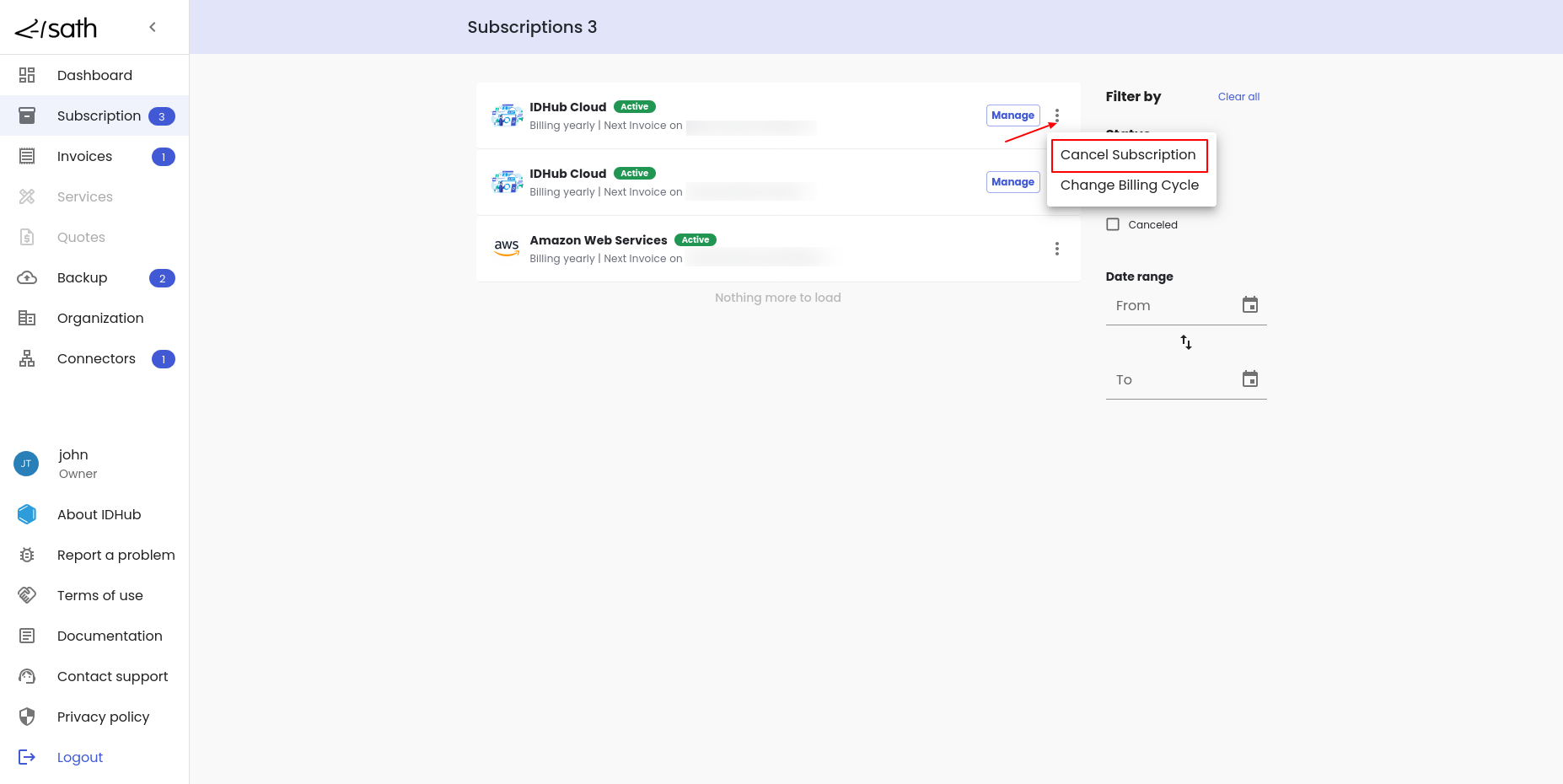Open the From date calendar picker

(x=1249, y=305)
